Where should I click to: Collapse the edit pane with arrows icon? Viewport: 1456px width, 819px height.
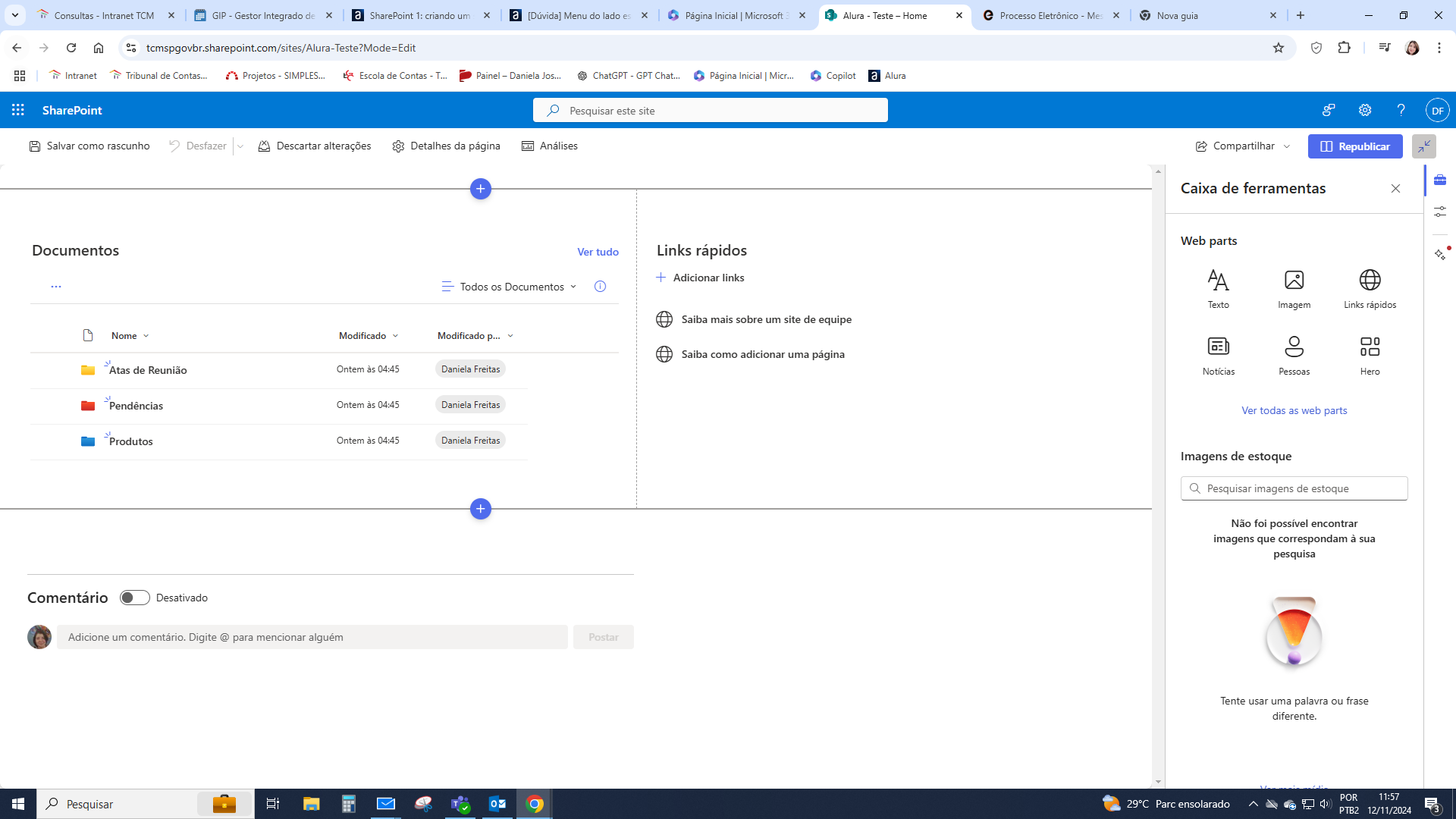click(1424, 146)
